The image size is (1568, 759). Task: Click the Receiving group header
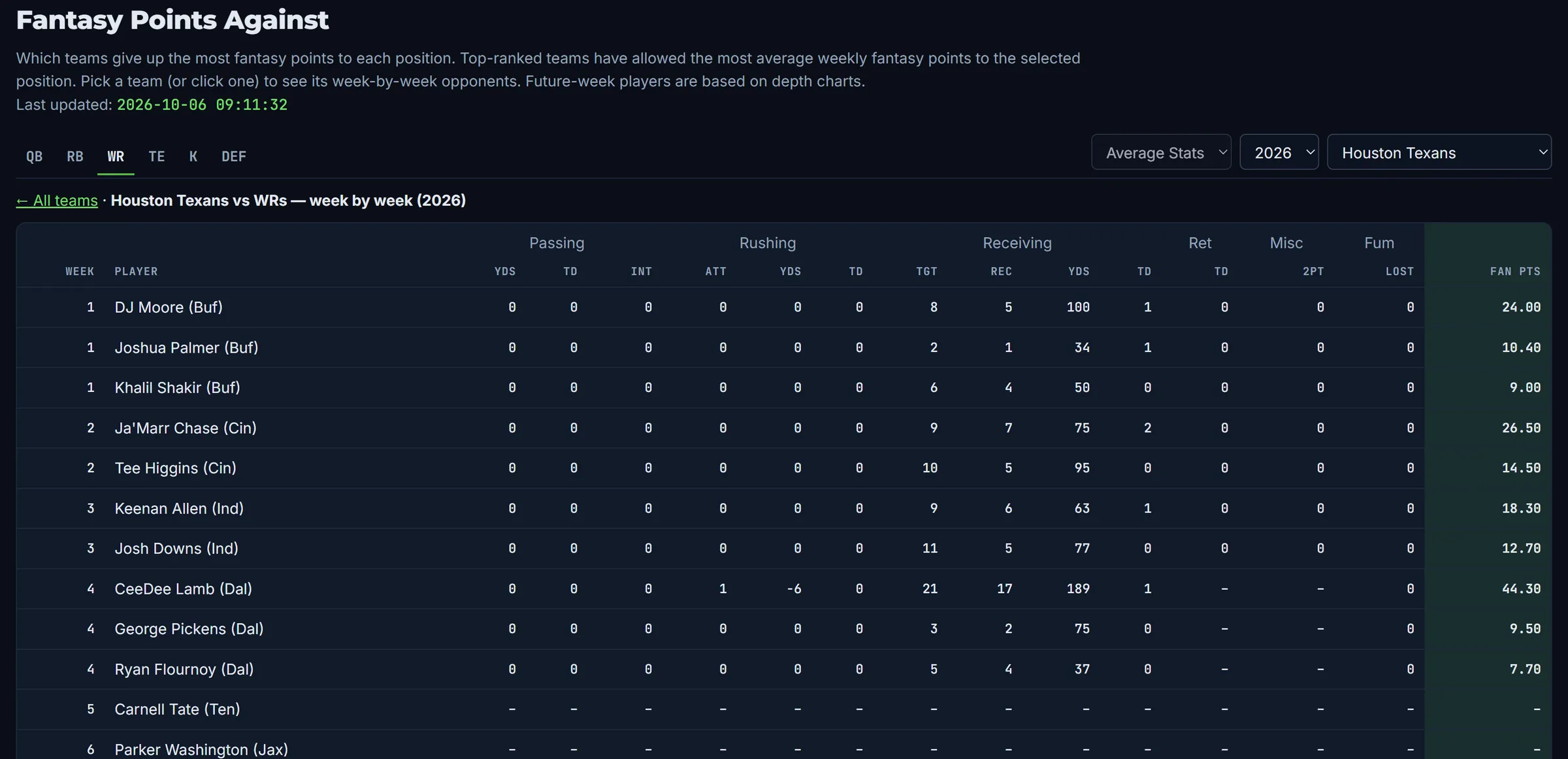pos(1017,243)
